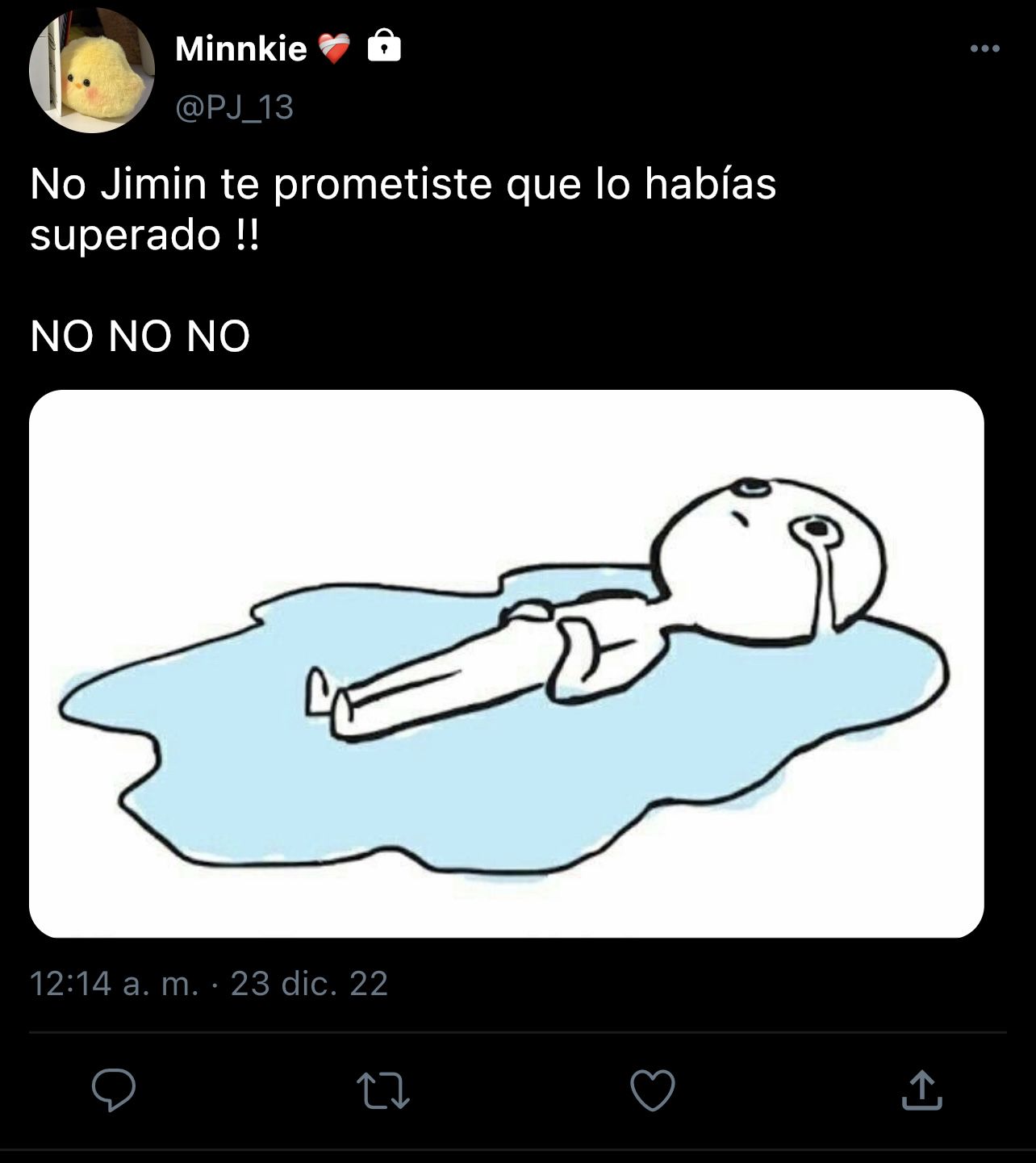Select the "No Jimin te prometiste" text line
The width and height of the screenshot is (1036, 1163).
pyautogui.click(x=403, y=184)
